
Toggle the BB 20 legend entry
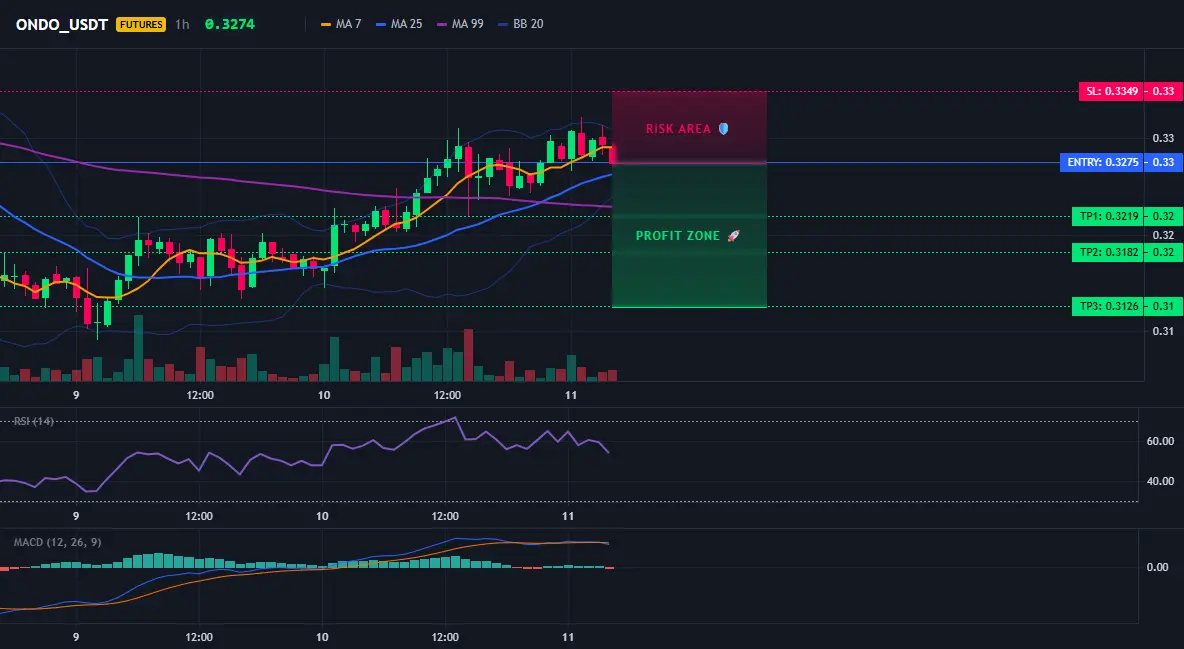pos(521,24)
